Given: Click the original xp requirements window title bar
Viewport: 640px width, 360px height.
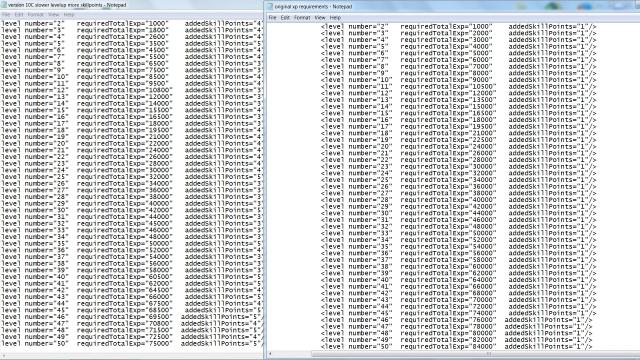Looking at the screenshot, I should [452, 7].
